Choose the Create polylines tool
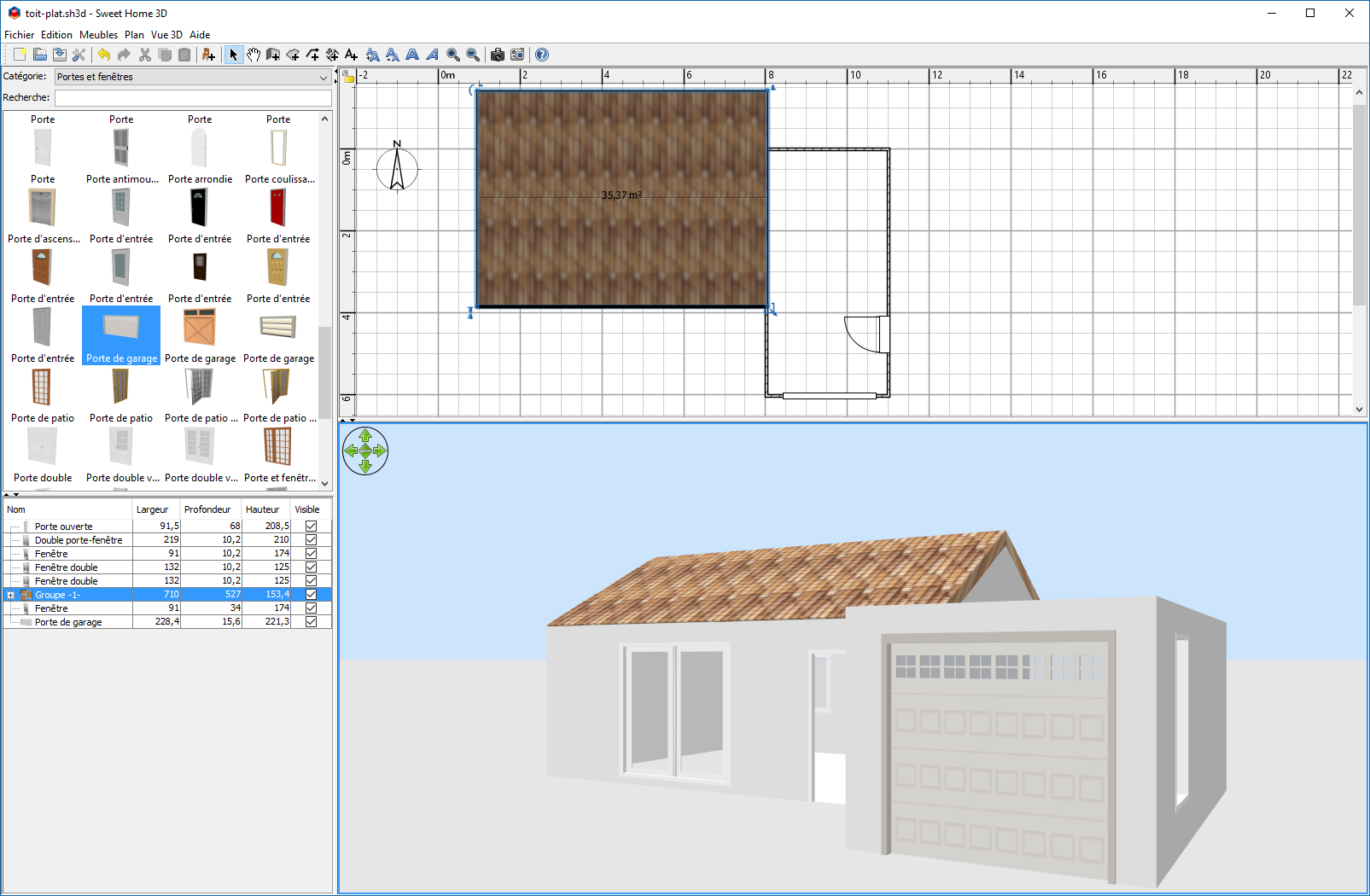Screen dimensions: 1370x896 [x=312, y=55]
